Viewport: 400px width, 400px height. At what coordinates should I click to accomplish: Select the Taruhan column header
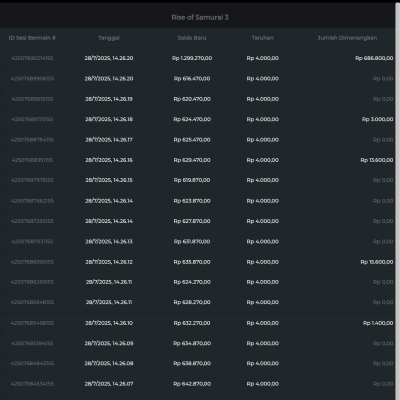[x=263, y=38]
